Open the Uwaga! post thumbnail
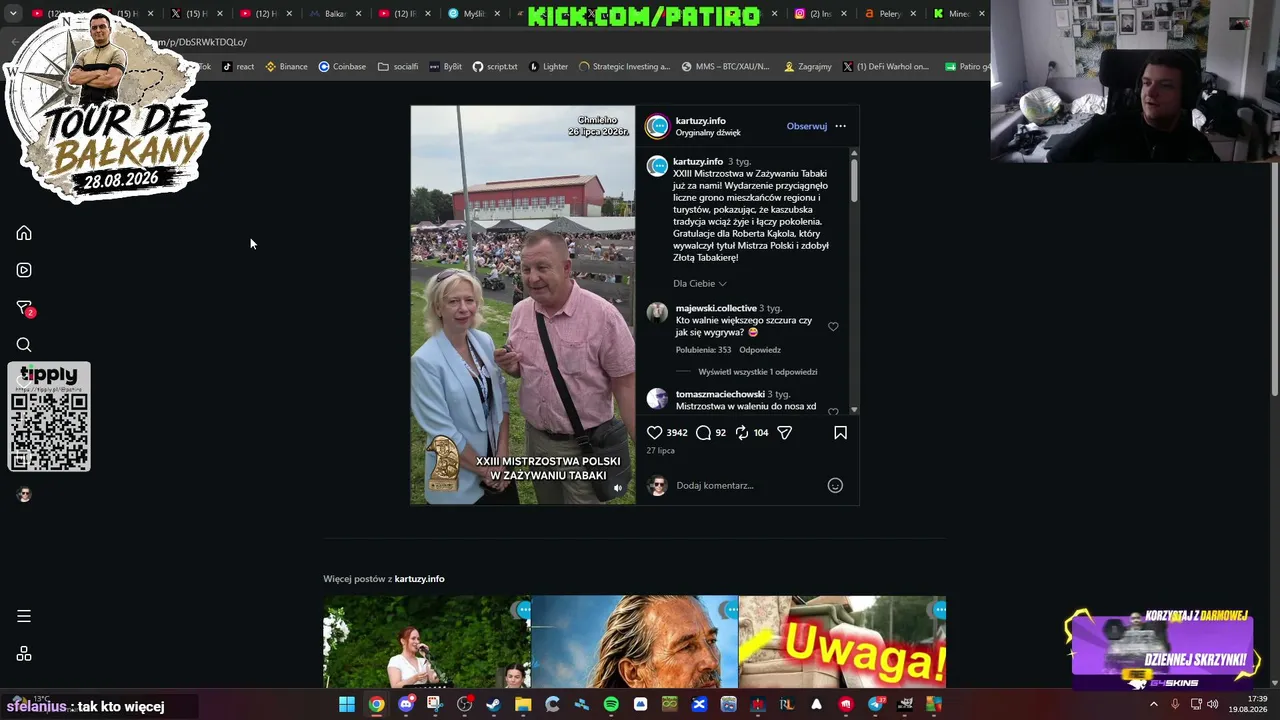The height and width of the screenshot is (720, 1280). click(x=842, y=642)
